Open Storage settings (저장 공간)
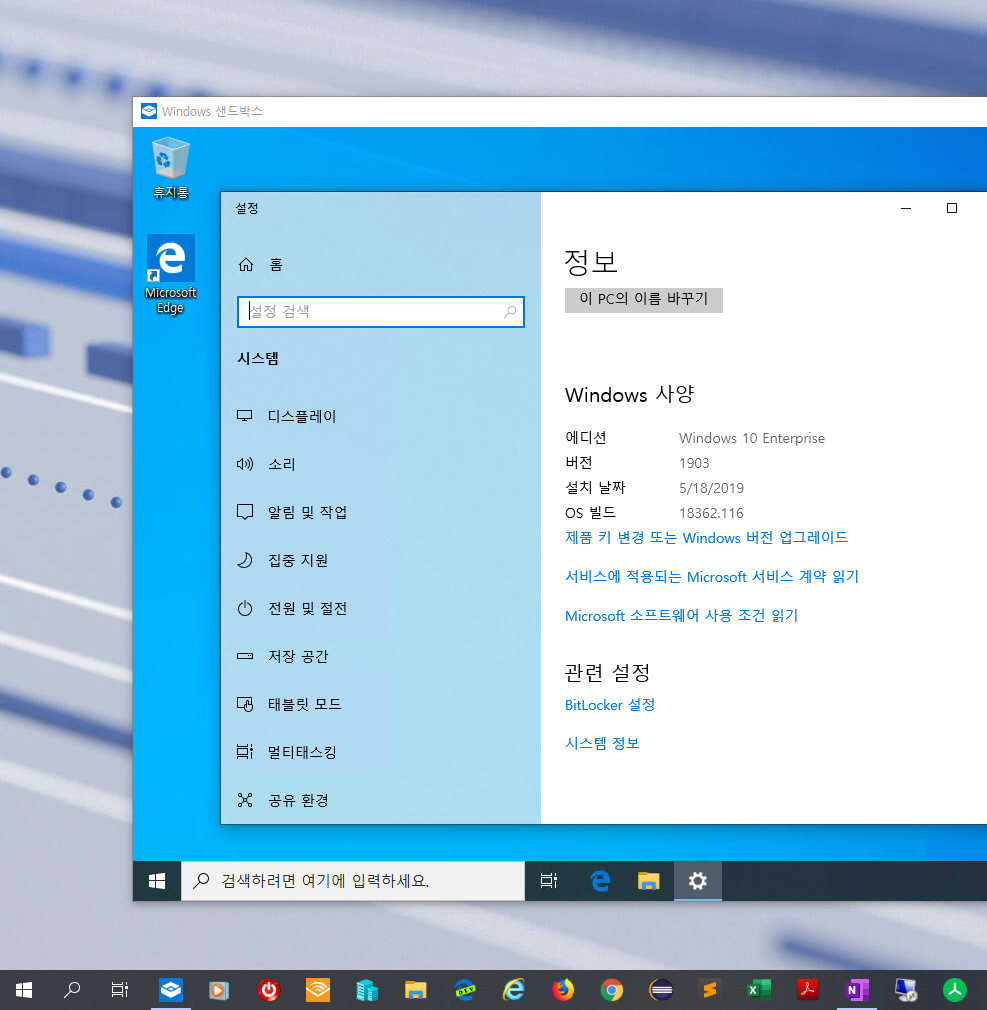This screenshot has height=1010, width=987. coord(282,656)
